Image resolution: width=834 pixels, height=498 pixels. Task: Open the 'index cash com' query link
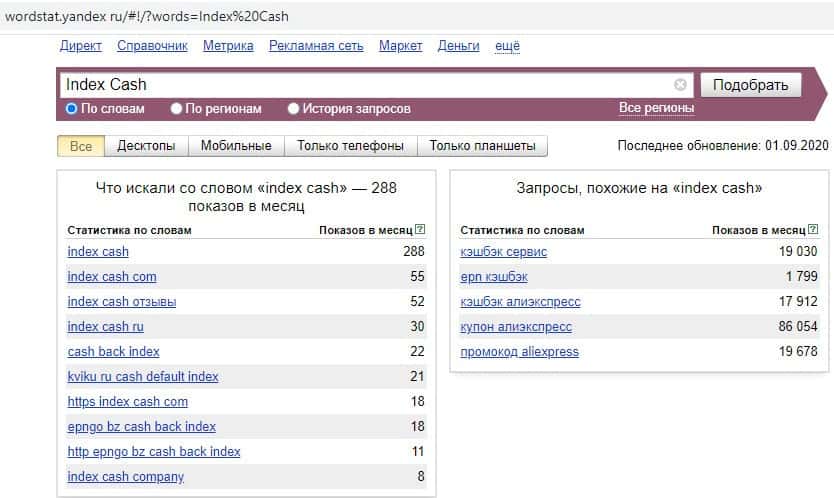coord(112,277)
